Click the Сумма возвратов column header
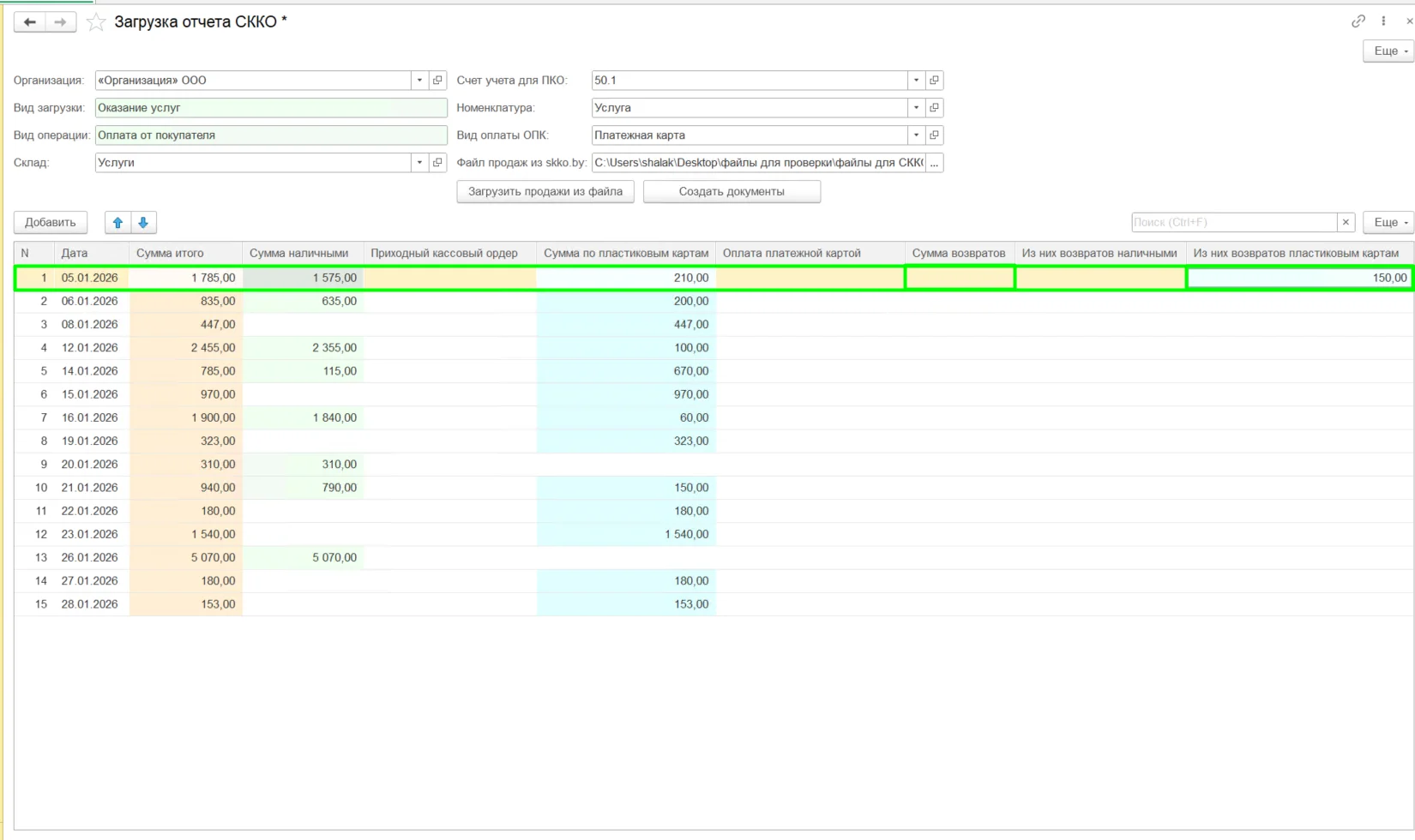Screen dimensions: 1415x840 coord(960,254)
